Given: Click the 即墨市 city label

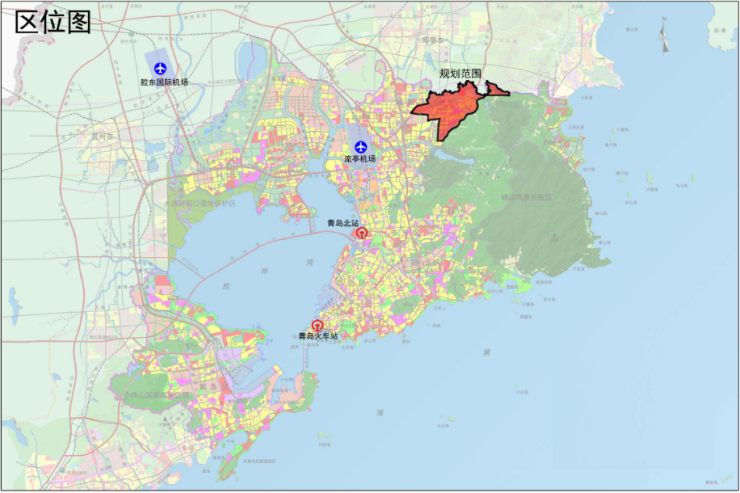Looking at the screenshot, I should pos(433,41).
